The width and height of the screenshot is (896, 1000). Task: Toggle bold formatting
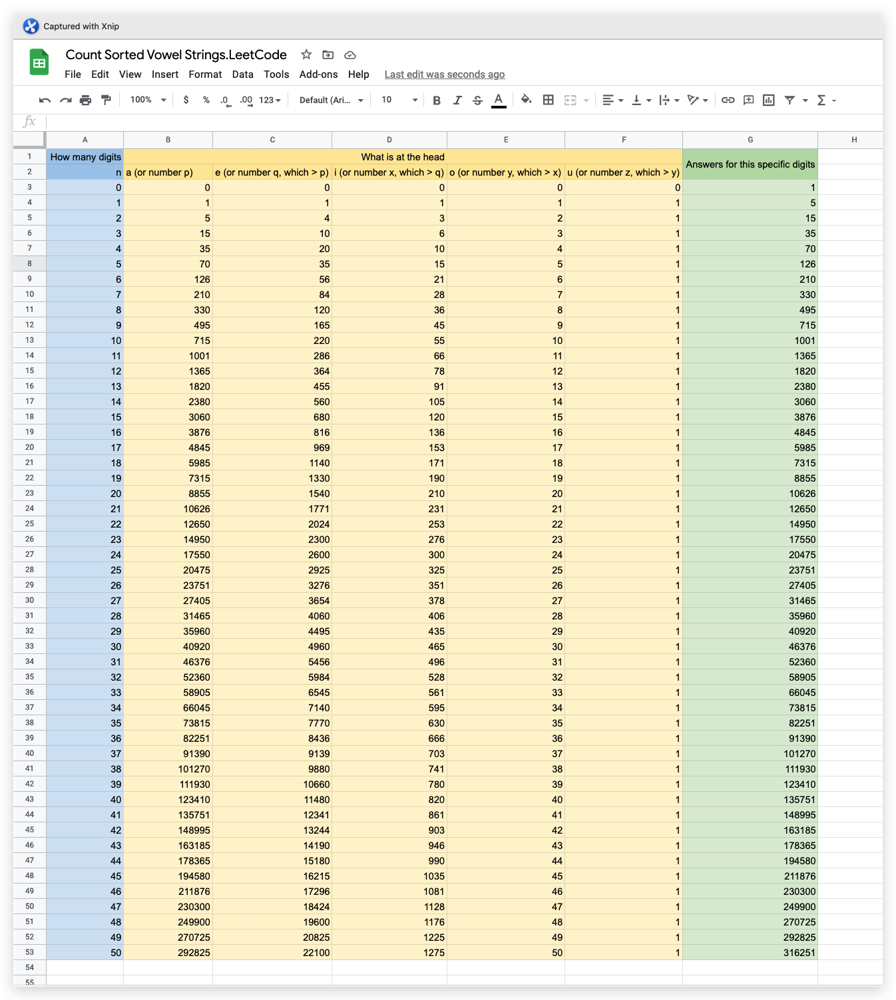pos(436,100)
